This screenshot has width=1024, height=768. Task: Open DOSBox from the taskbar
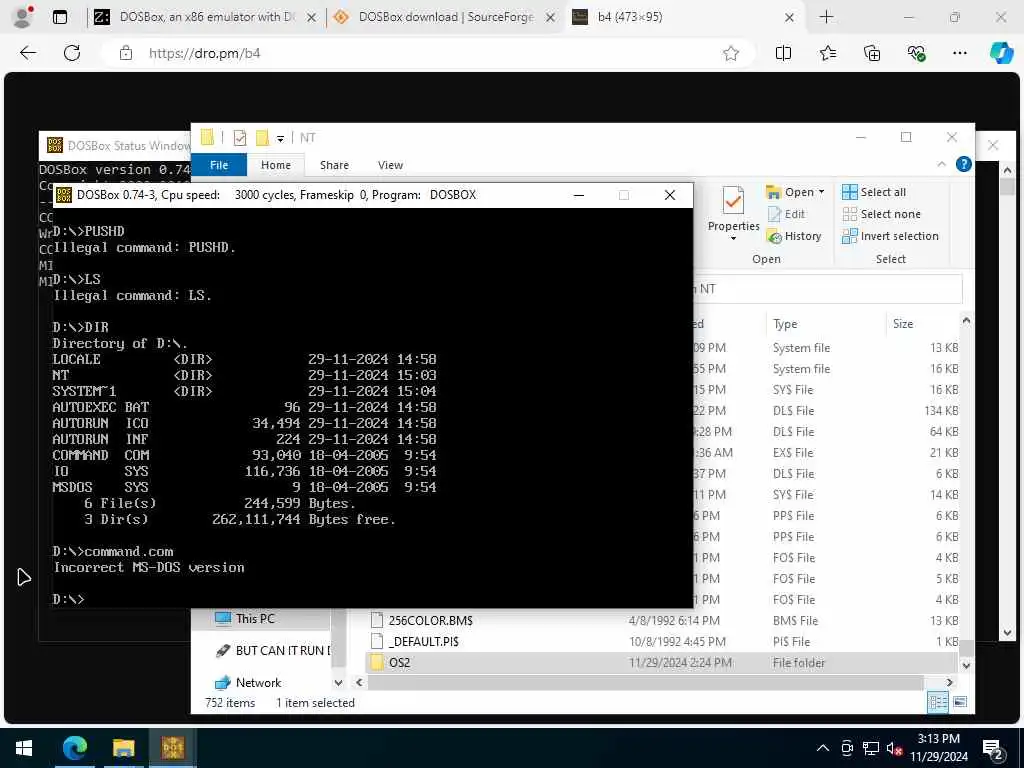(173, 748)
